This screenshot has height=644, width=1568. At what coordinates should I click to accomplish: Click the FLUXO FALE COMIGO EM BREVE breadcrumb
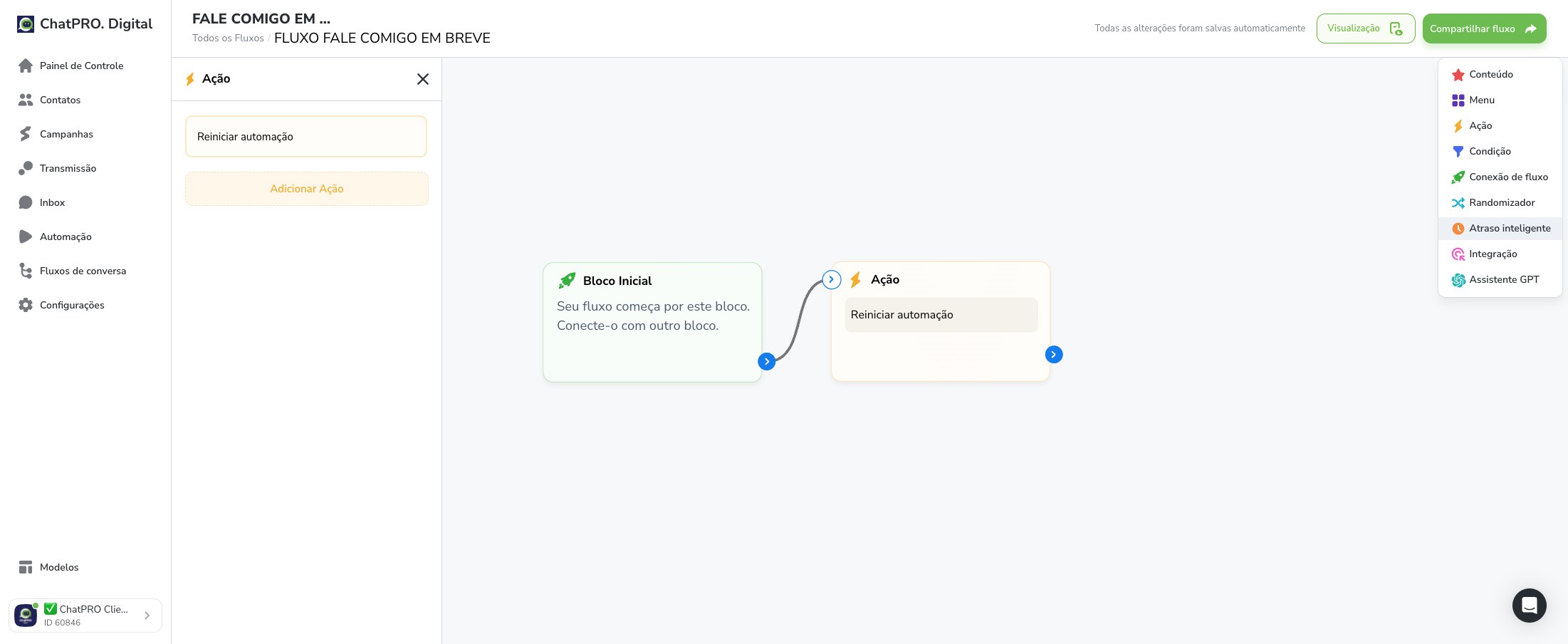click(x=382, y=38)
